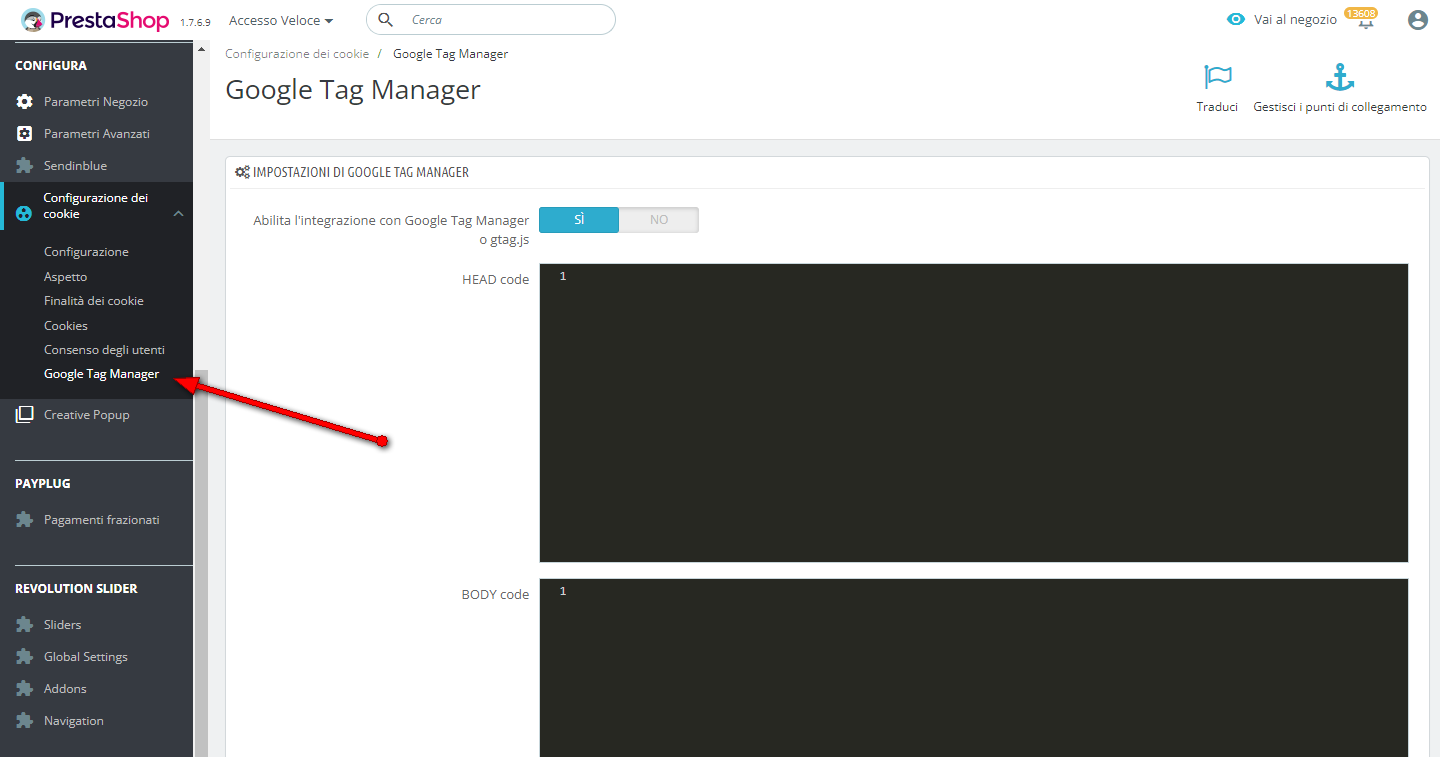Click the Traduci flag icon
This screenshot has width=1440, height=757.
click(x=1217, y=77)
